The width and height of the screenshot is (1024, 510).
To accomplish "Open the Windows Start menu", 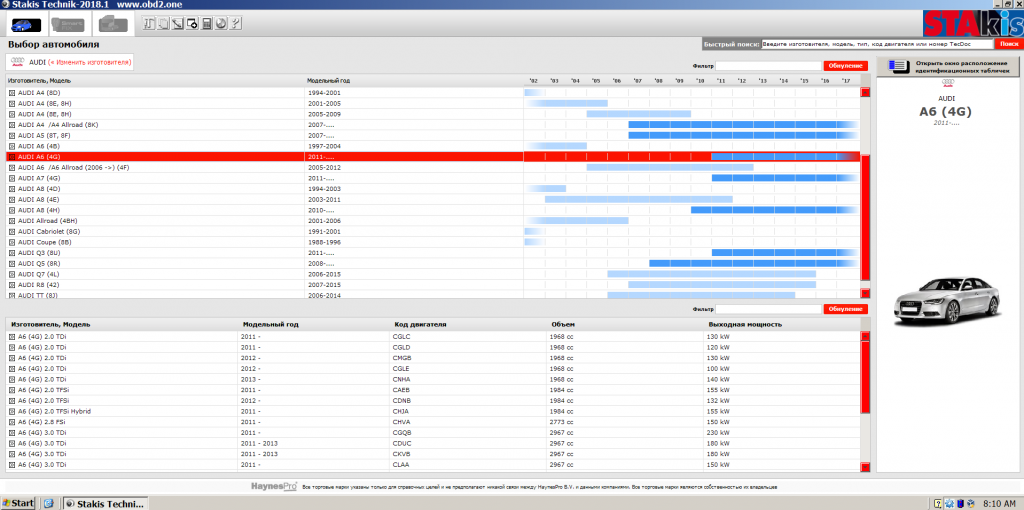I will (19, 502).
